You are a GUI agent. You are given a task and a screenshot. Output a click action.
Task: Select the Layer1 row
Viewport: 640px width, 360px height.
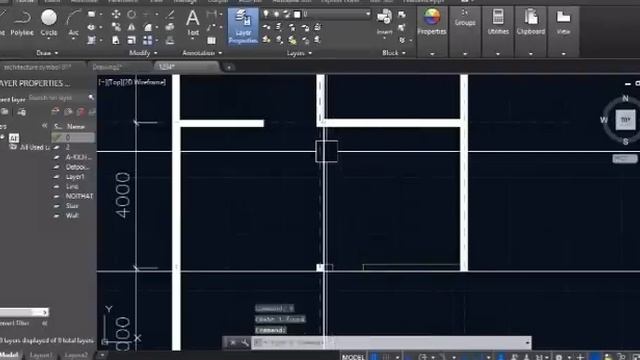pyautogui.click(x=73, y=177)
